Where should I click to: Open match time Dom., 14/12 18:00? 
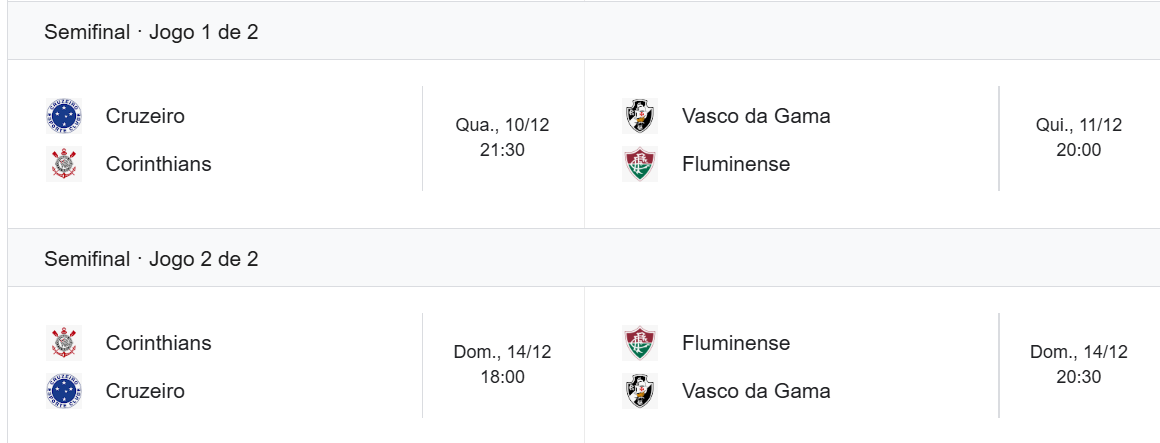click(502, 365)
